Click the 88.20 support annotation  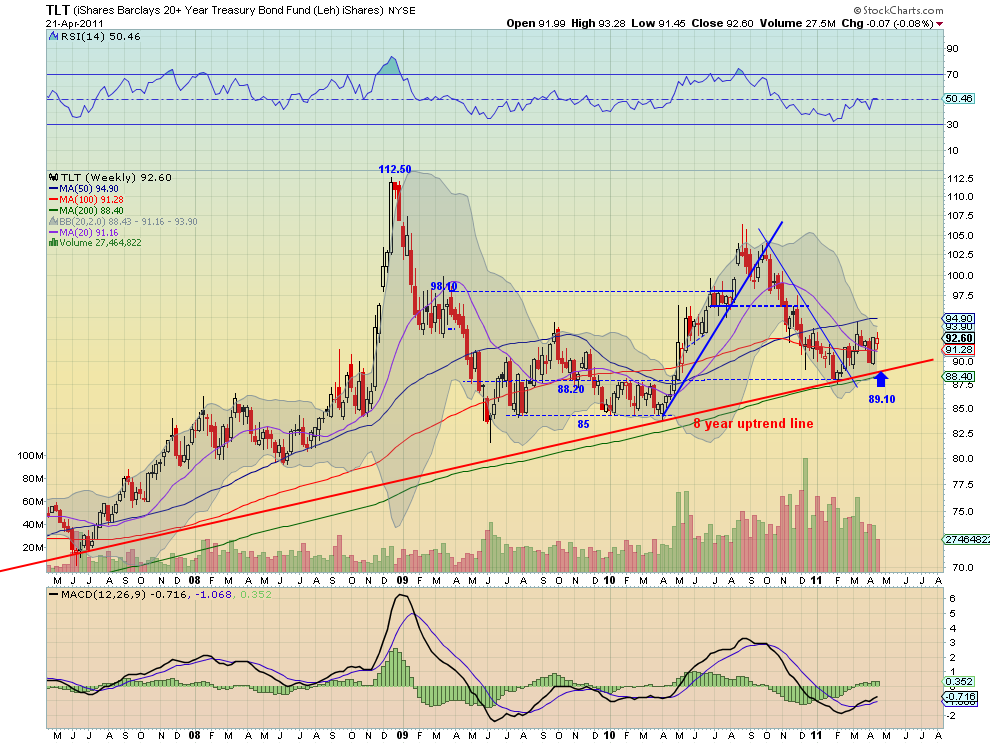click(571, 389)
